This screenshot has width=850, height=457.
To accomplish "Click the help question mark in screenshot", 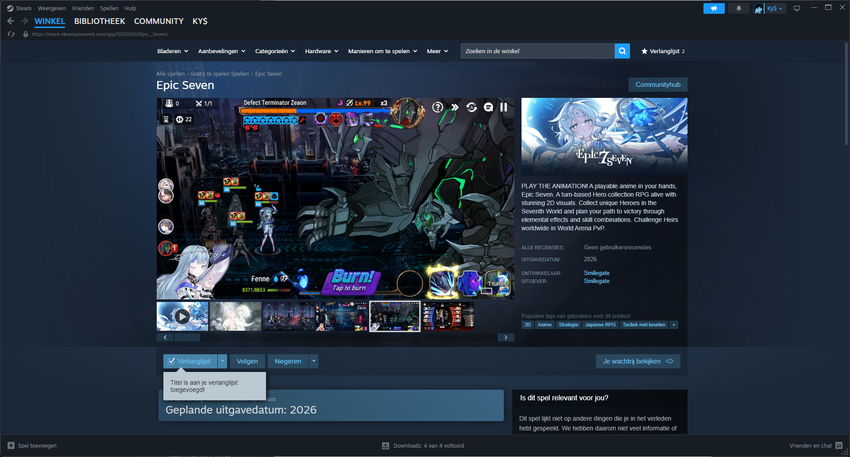I will coord(437,107).
